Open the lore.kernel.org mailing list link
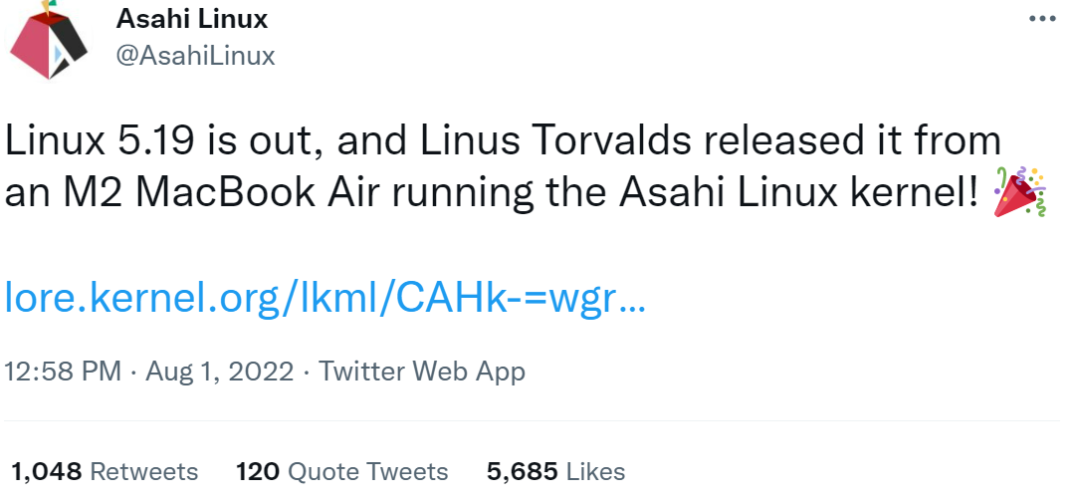The width and height of the screenshot is (1080, 503). (x=325, y=297)
